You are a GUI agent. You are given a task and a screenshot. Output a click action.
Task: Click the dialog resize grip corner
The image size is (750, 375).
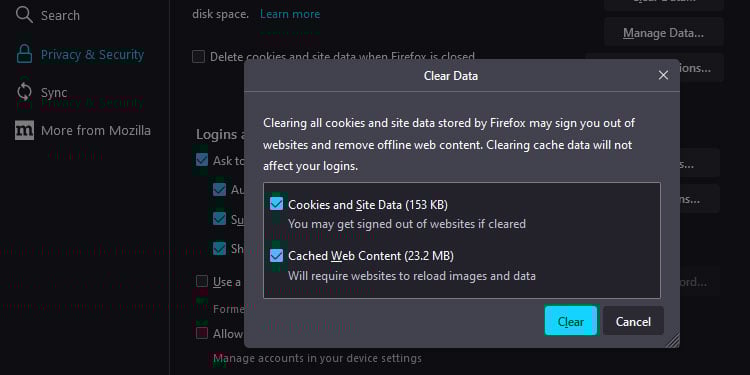point(673,340)
